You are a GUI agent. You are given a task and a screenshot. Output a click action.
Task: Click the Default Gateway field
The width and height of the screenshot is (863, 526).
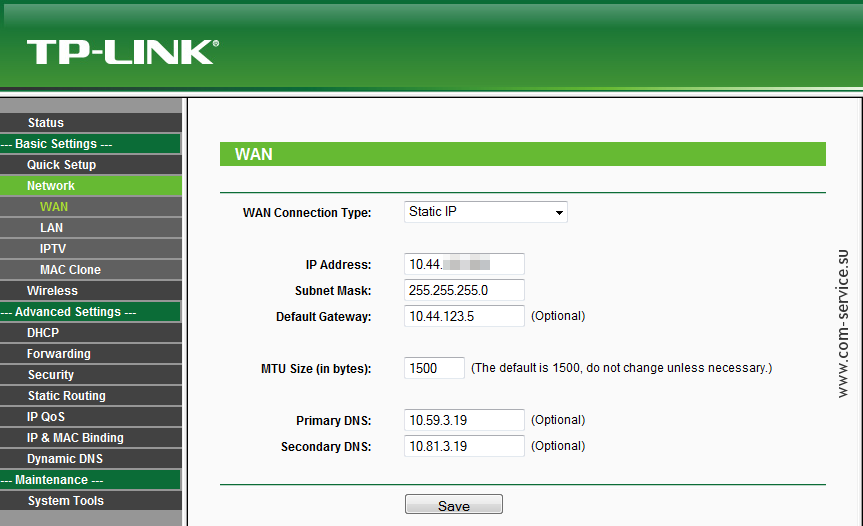tap(464, 316)
